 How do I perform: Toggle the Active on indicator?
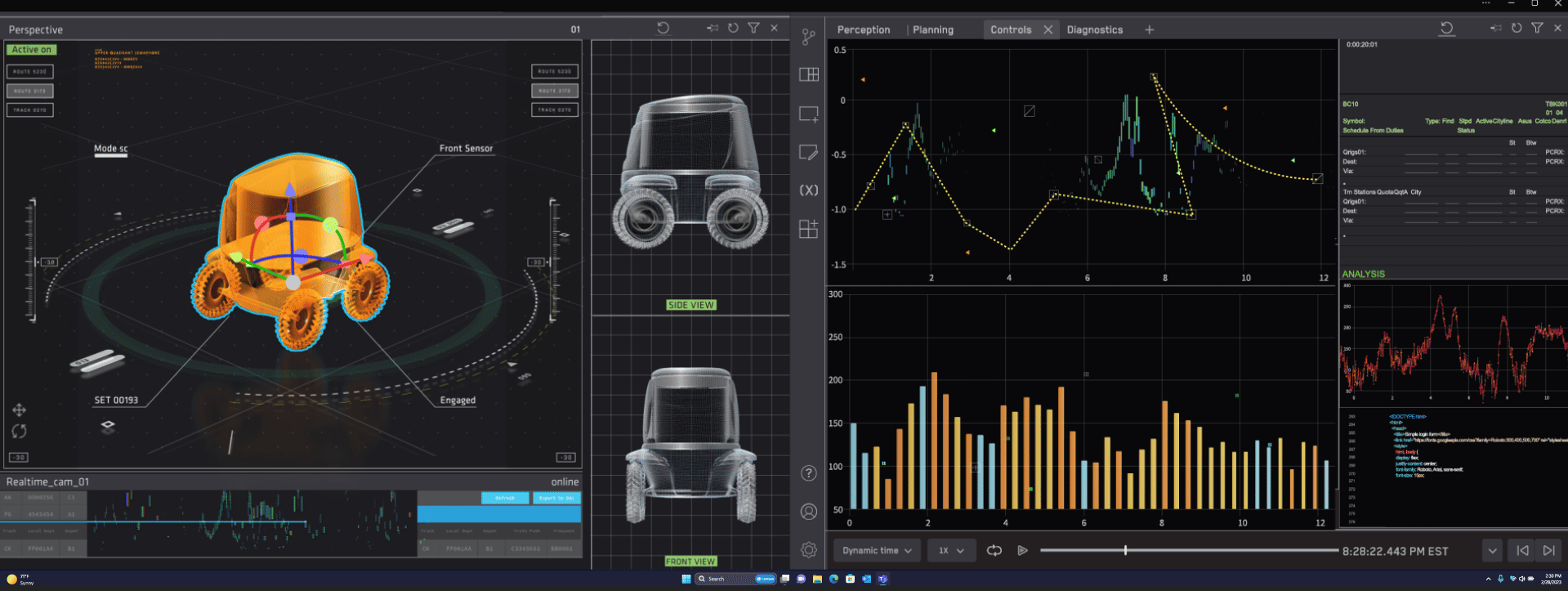(32, 50)
